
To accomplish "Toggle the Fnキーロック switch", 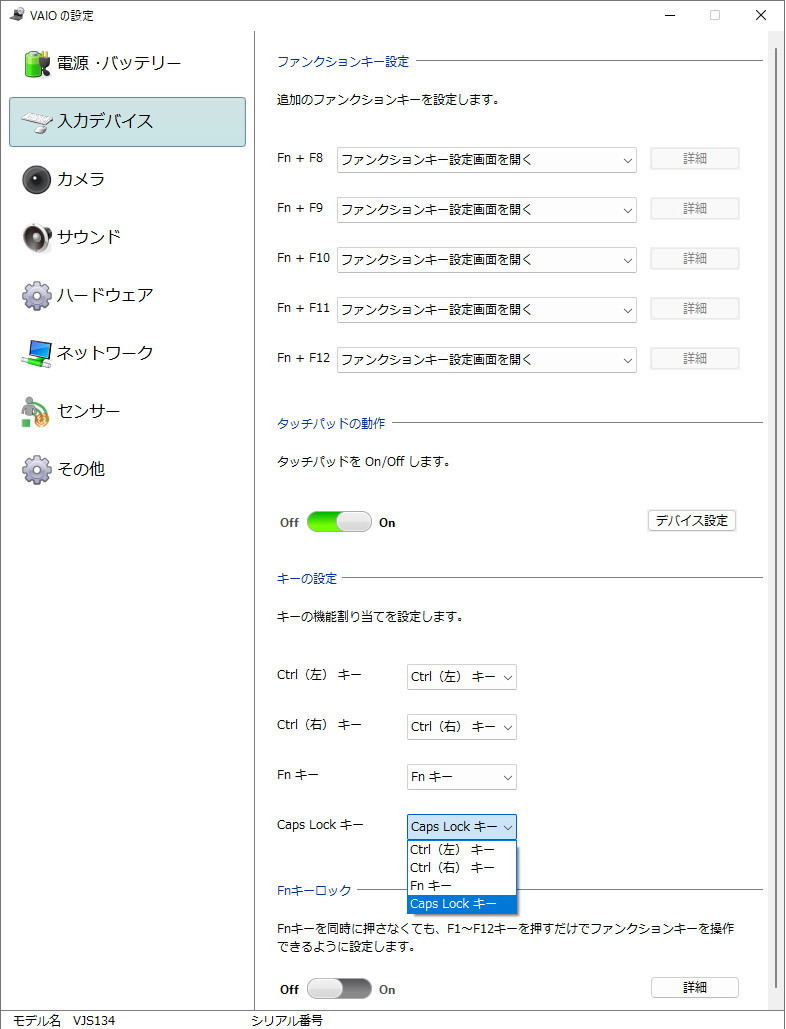I will click(x=339, y=989).
